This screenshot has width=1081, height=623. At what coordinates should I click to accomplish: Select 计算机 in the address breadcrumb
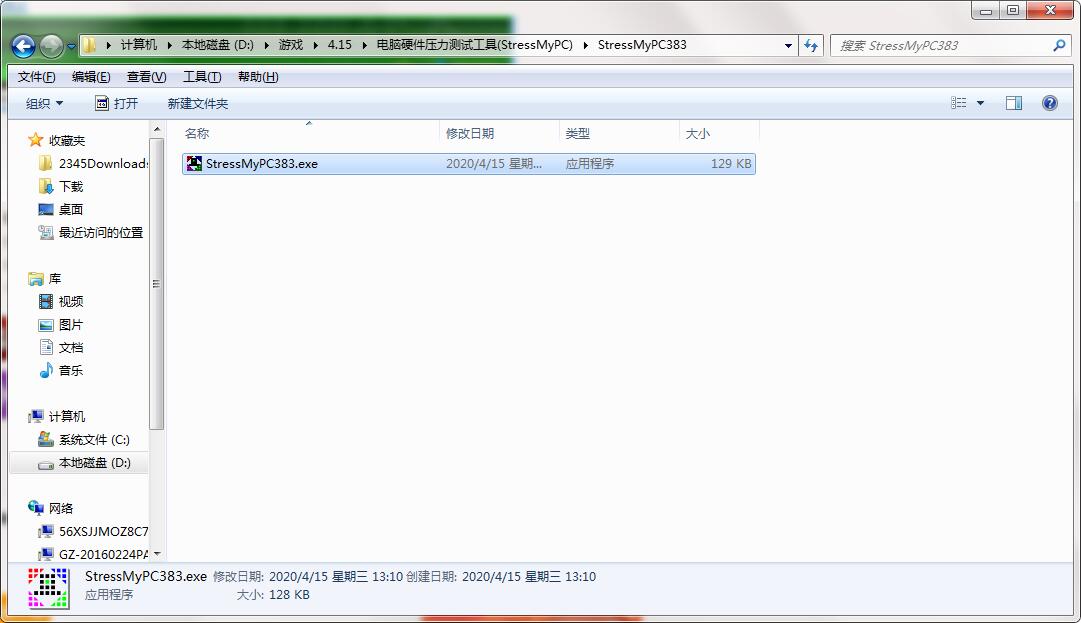[139, 45]
